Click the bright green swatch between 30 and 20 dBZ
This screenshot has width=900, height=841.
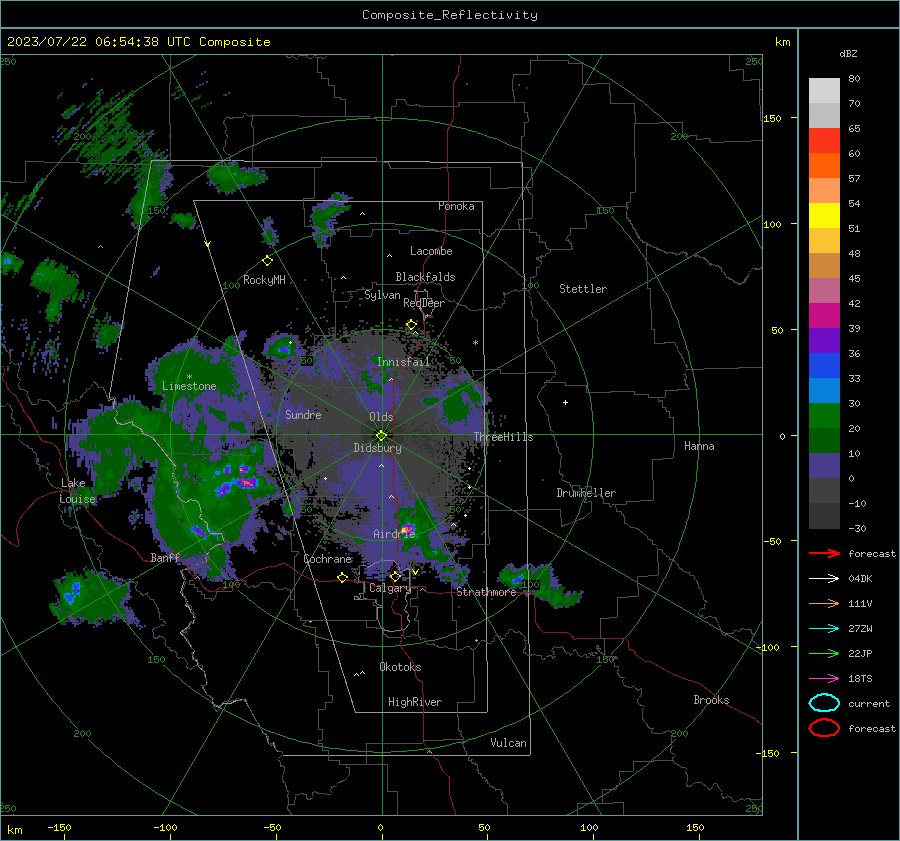coord(824,416)
